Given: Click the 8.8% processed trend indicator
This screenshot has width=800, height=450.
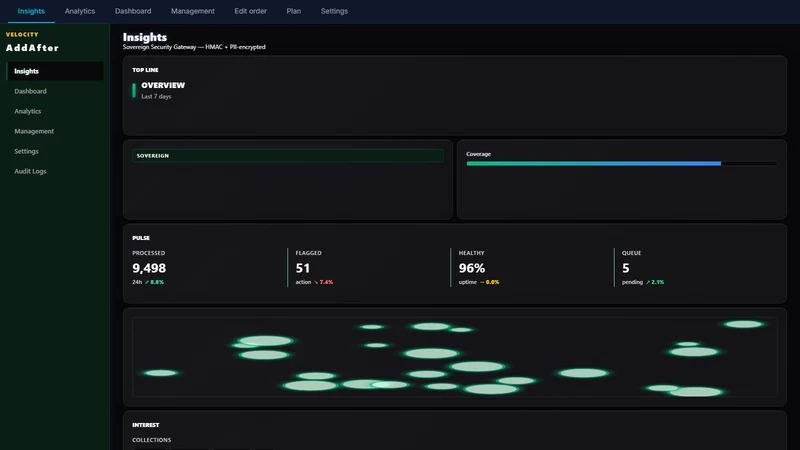Looking at the screenshot, I should pos(155,282).
